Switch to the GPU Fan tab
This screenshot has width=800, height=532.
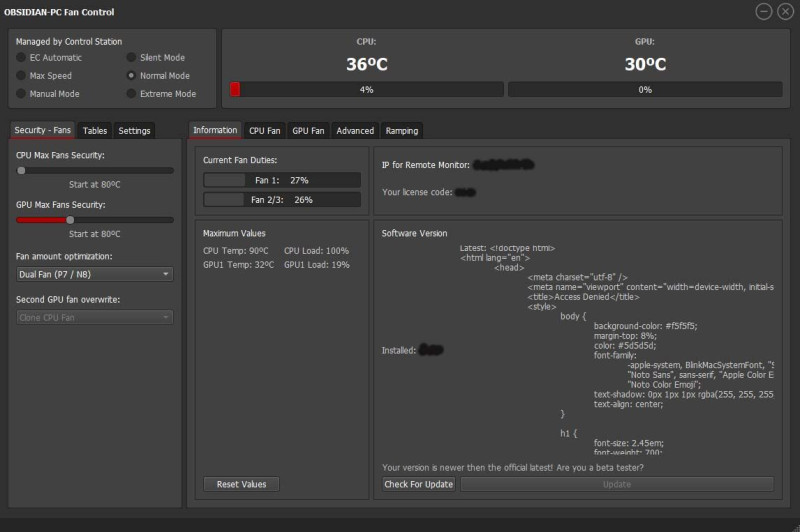tap(308, 131)
